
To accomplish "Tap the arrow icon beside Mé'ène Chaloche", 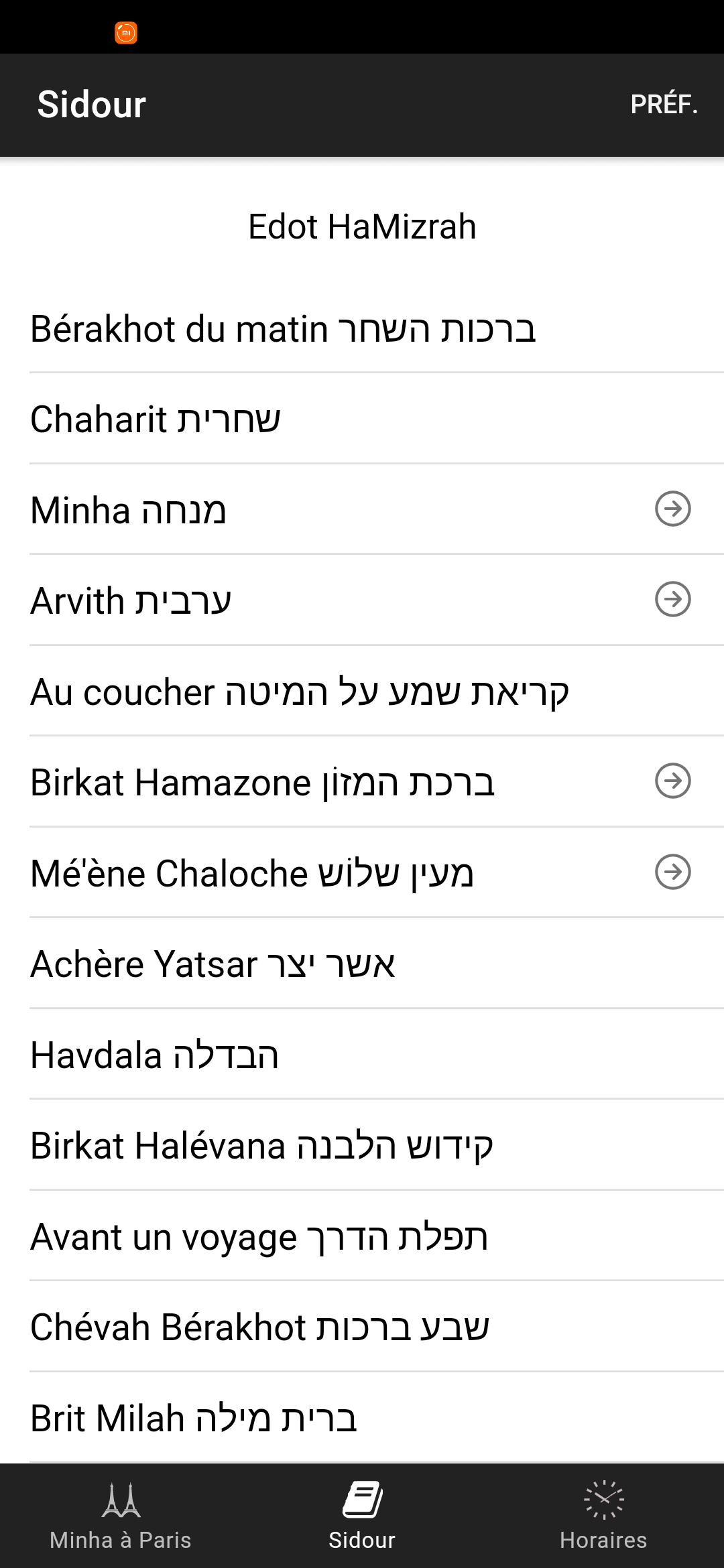I will tap(672, 872).
